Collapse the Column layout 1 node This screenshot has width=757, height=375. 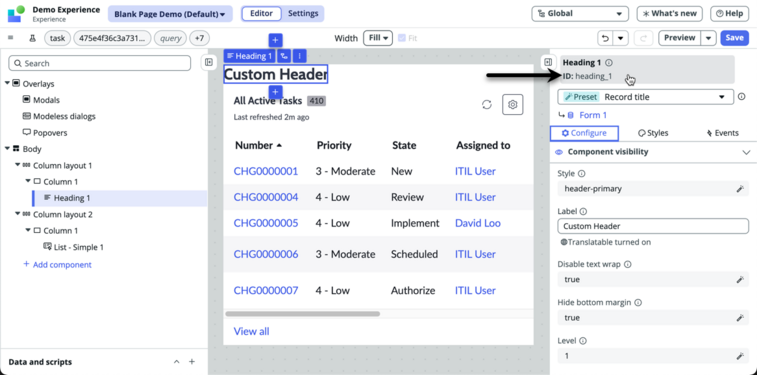click(18, 165)
